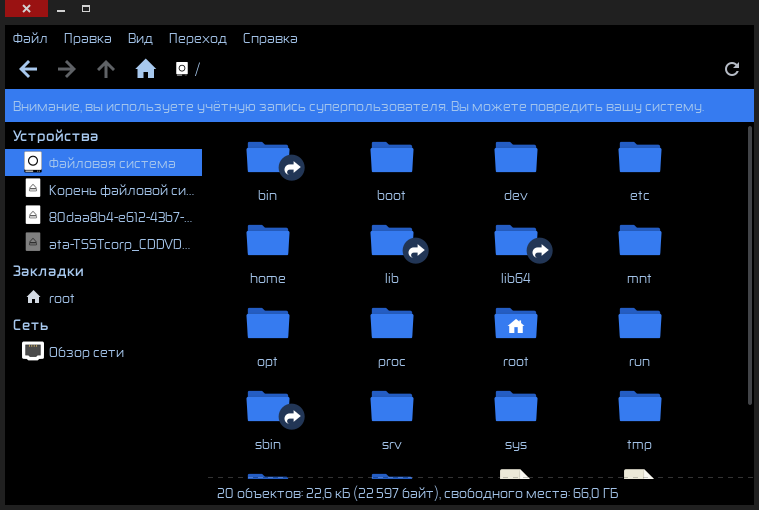Image resolution: width=759 pixels, height=510 pixels.
Task: Click the superuser warning banner
Action: click(379, 105)
